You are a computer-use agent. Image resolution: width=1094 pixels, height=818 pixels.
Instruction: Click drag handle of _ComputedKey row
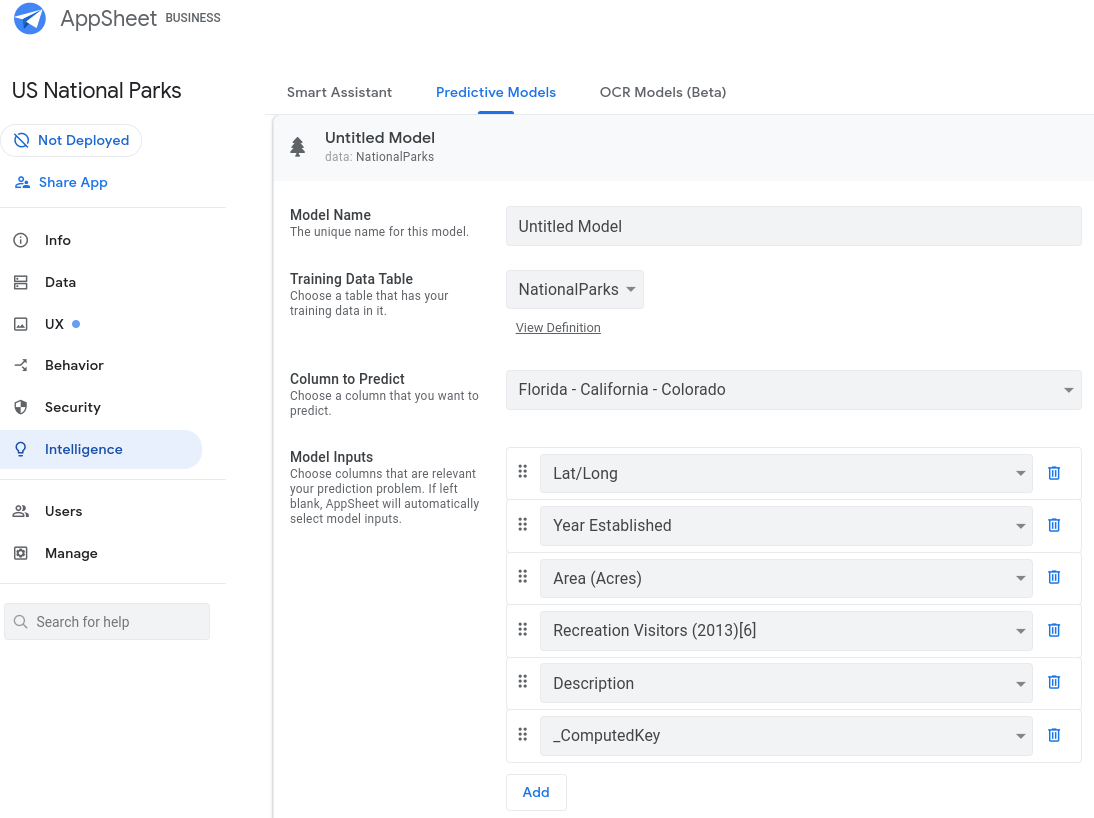click(x=523, y=734)
